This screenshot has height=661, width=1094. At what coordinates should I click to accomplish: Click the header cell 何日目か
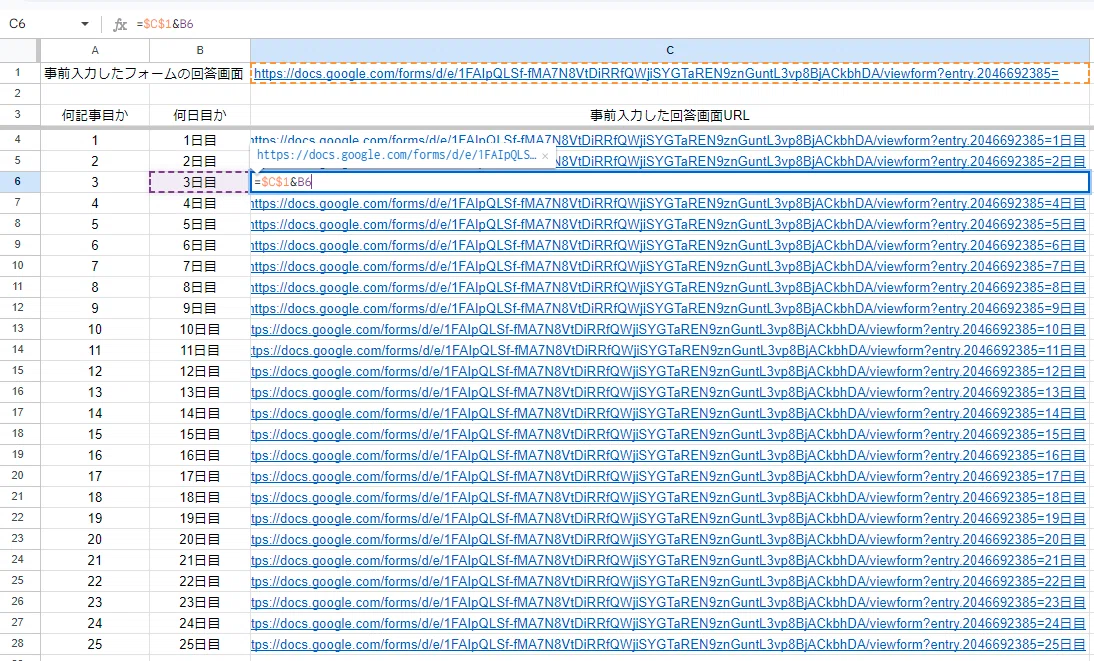coord(200,115)
